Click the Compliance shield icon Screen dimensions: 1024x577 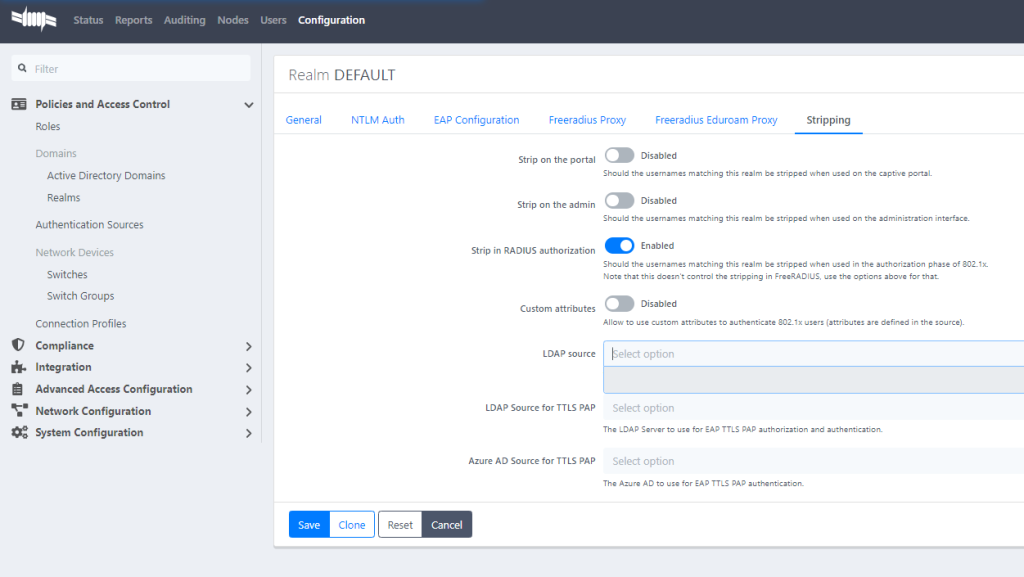(x=18, y=345)
